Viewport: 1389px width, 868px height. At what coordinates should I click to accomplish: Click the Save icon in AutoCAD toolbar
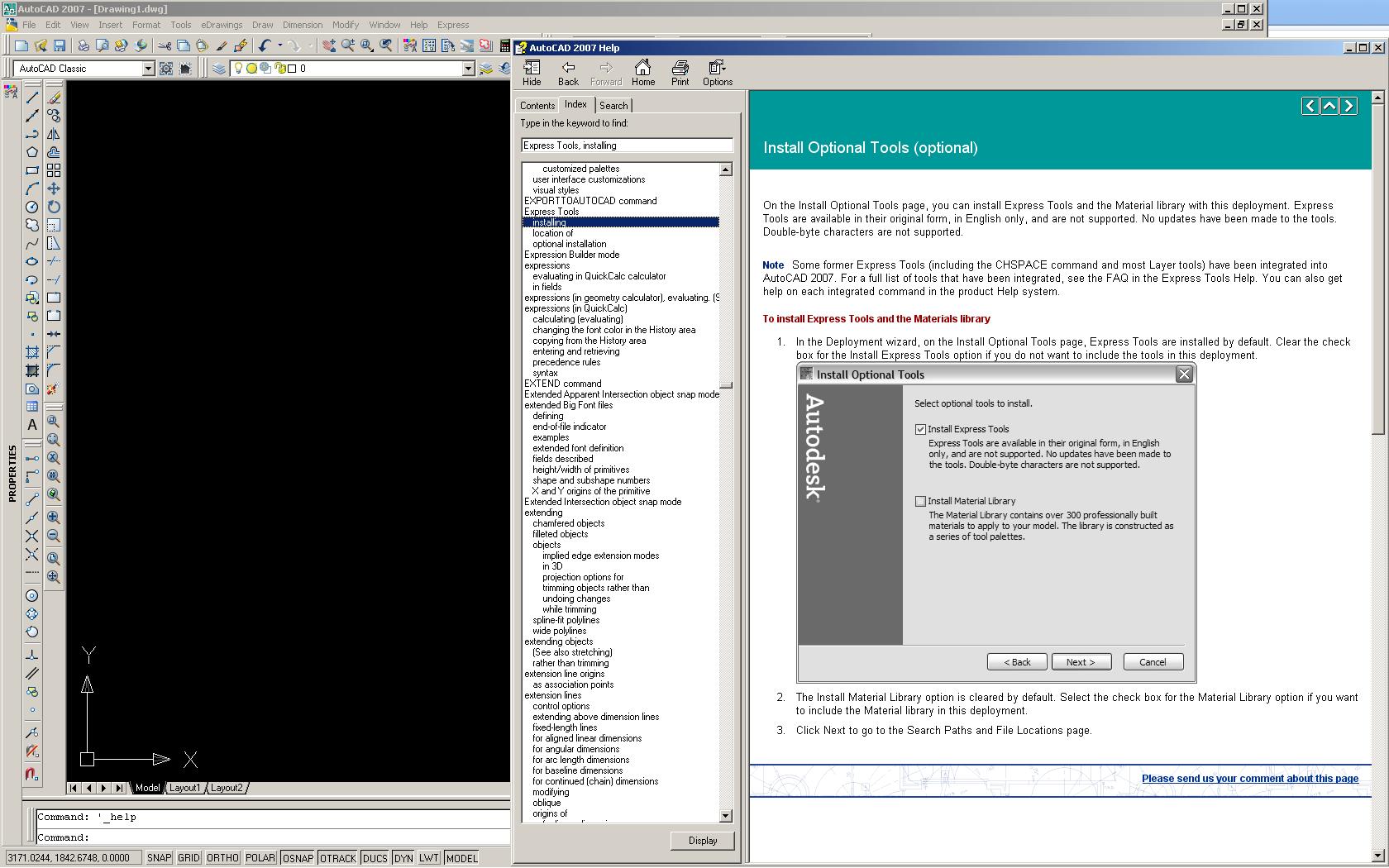tap(60, 46)
